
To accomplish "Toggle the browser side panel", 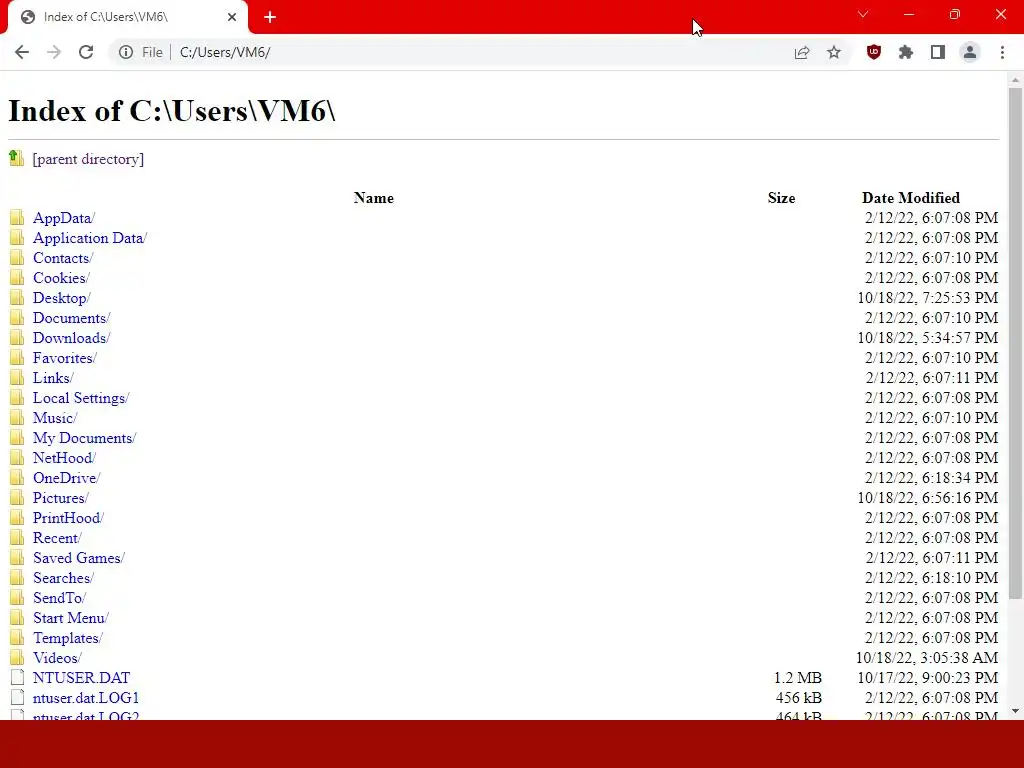I will [938, 52].
